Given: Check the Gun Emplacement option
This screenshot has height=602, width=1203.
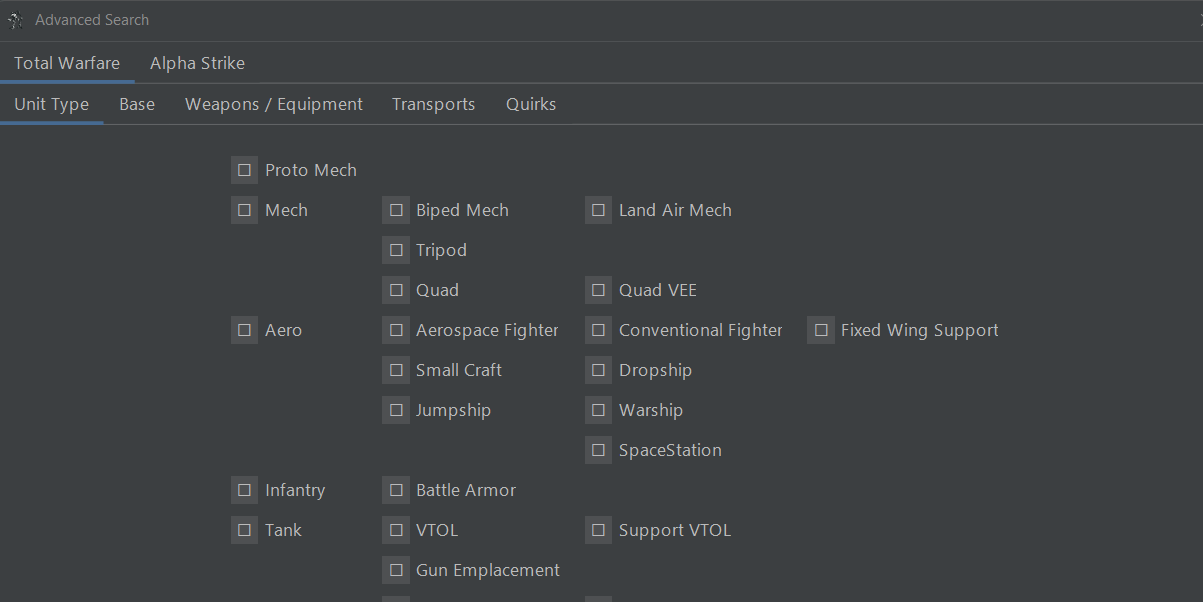Looking at the screenshot, I should (396, 570).
